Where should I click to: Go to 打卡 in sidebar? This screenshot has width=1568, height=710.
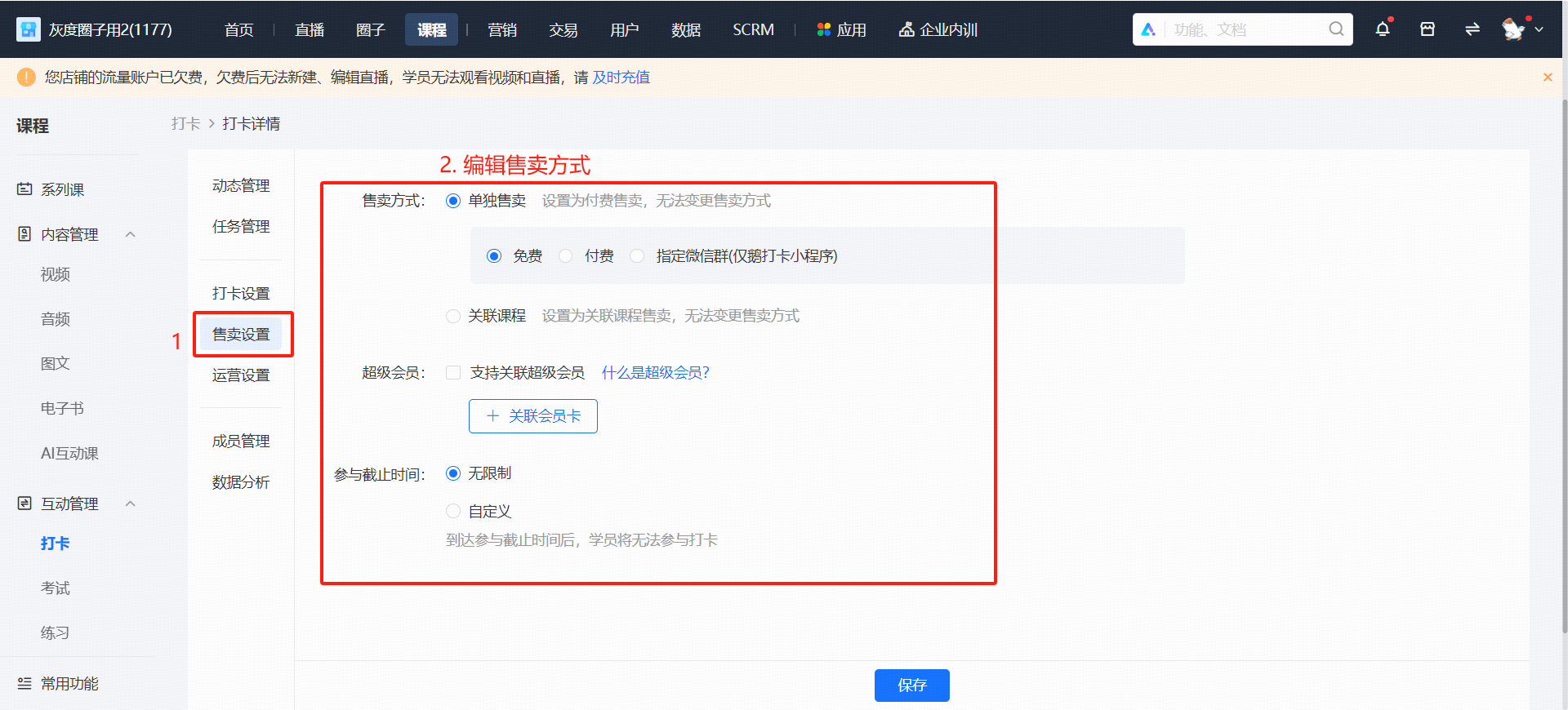56,544
